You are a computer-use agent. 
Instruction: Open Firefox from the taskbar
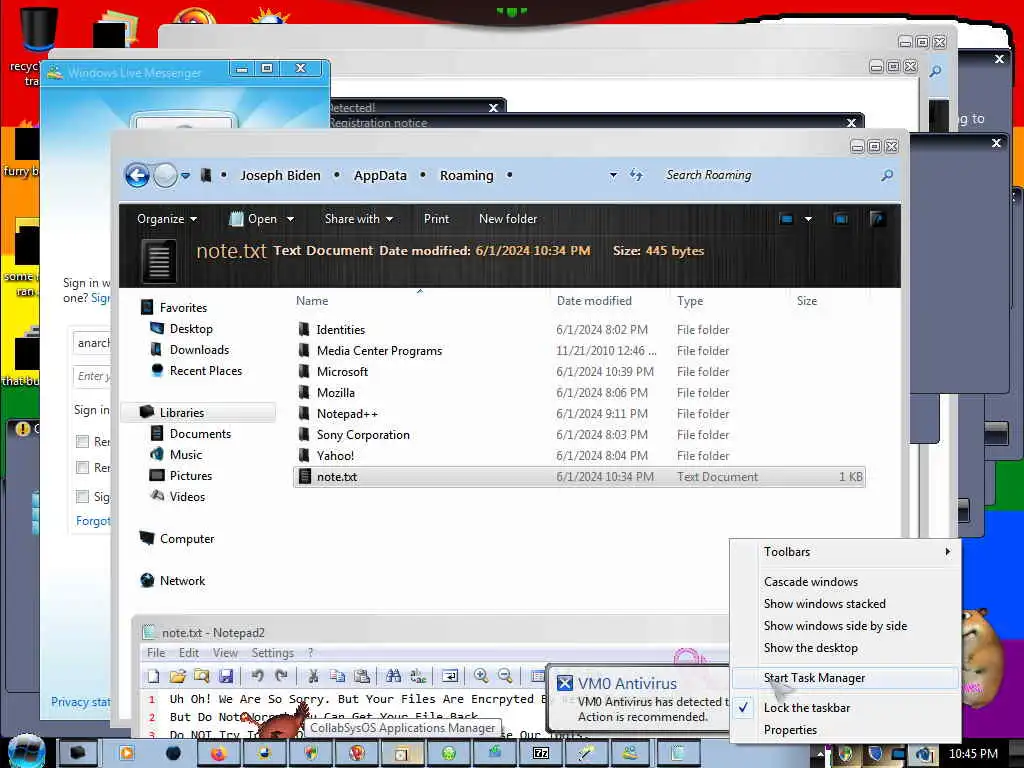[x=217, y=754]
